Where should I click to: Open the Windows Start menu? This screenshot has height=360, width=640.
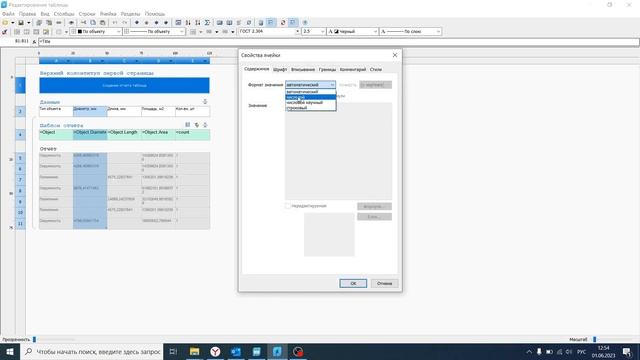click(x=10, y=351)
